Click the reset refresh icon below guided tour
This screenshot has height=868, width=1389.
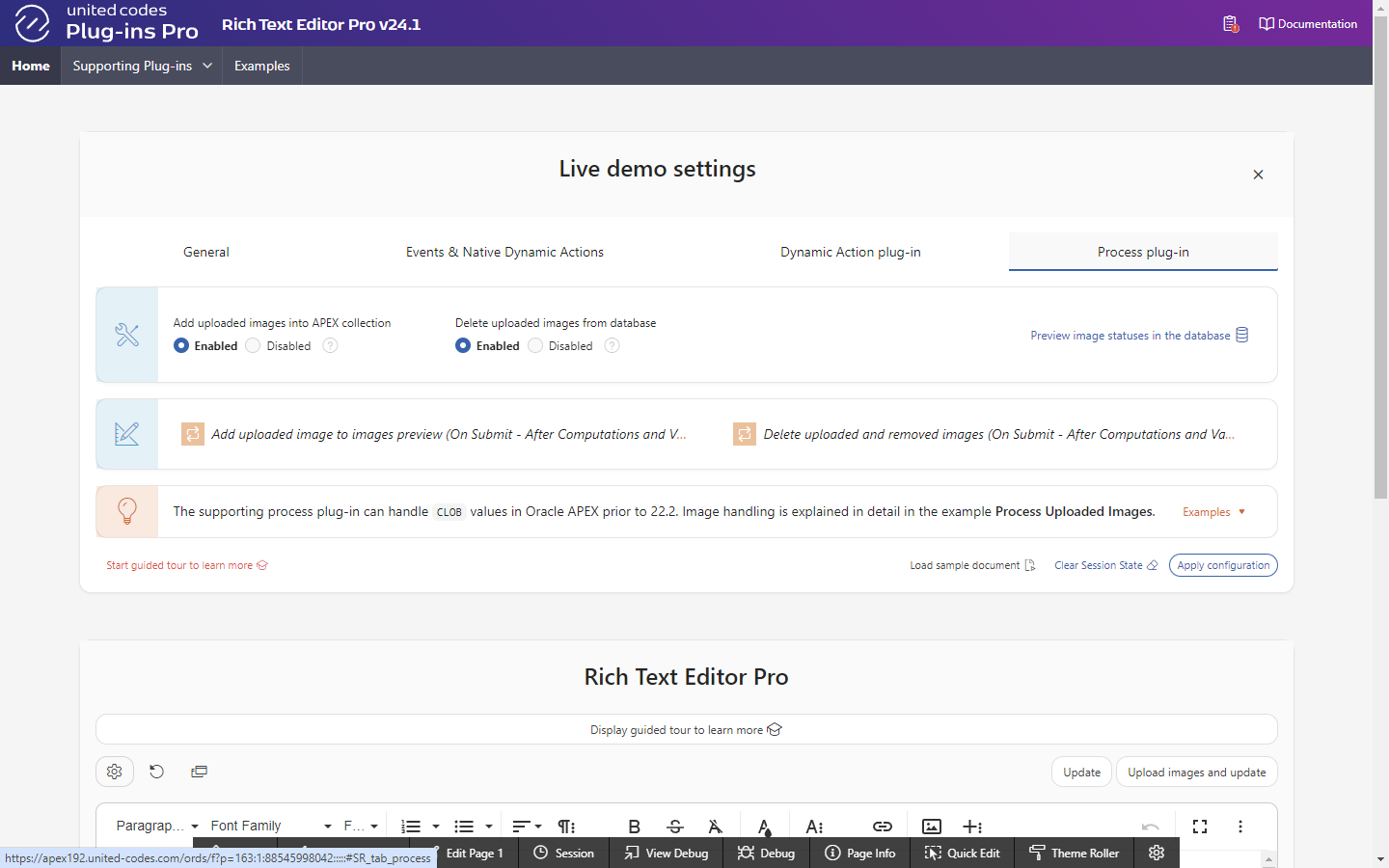point(156,772)
